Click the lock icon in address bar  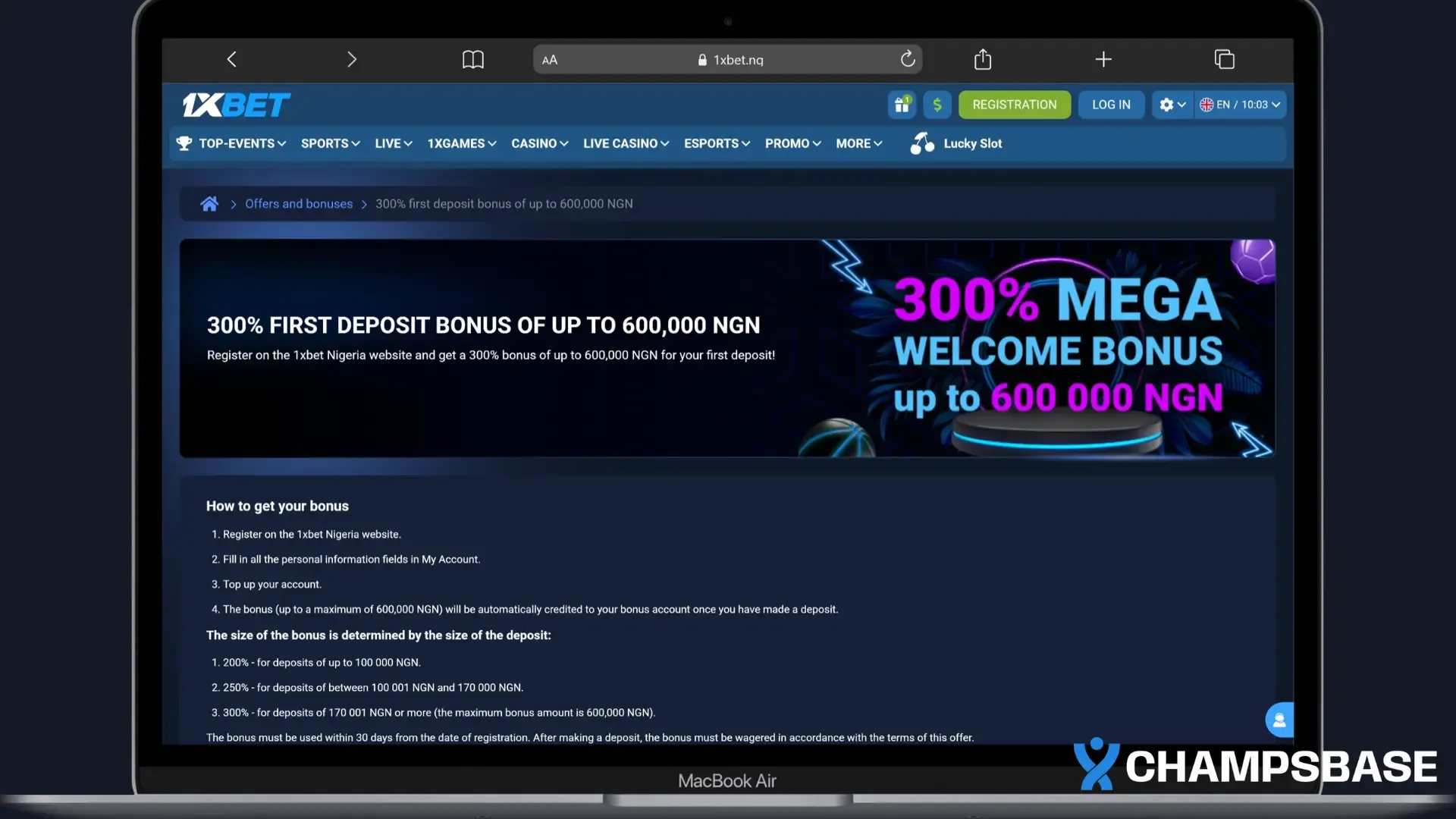tap(702, 60)
